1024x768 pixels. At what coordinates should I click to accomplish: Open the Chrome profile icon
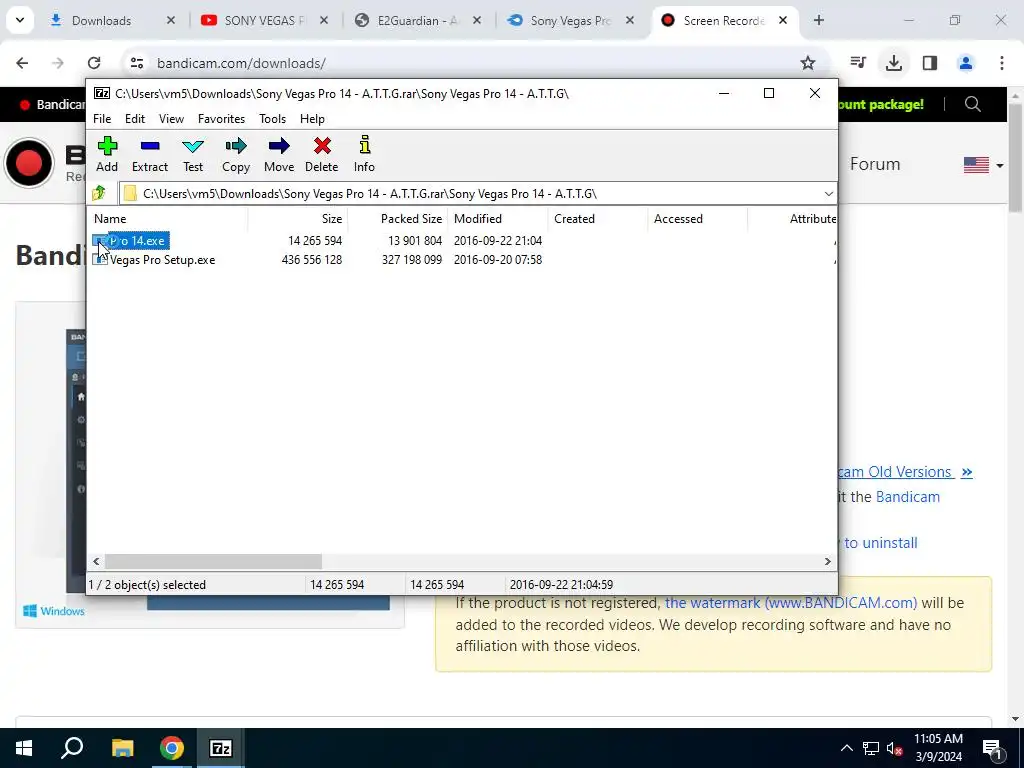[x=966, y=63]
